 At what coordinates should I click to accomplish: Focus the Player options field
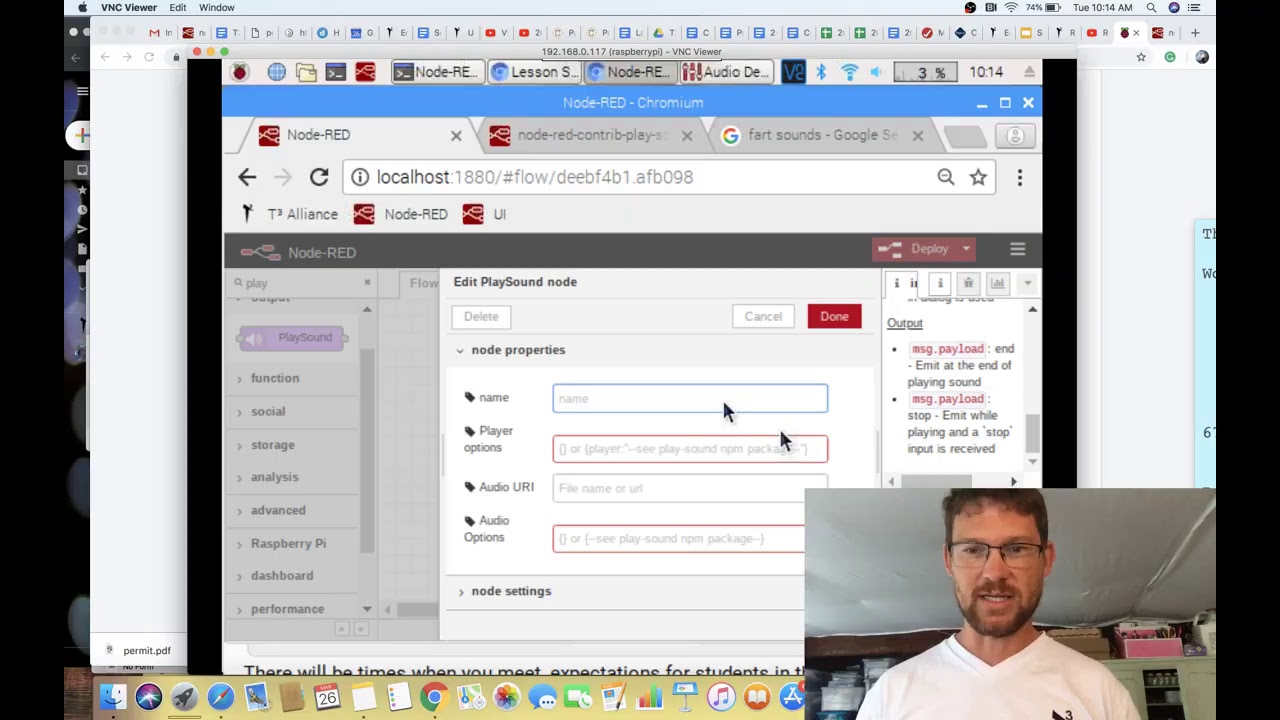tap(690, 449)
